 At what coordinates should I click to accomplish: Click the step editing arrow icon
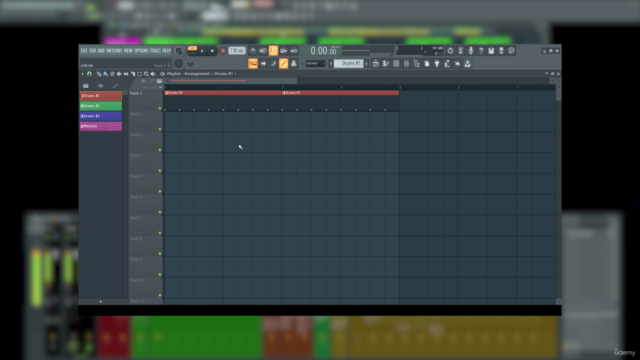[263, 64]
